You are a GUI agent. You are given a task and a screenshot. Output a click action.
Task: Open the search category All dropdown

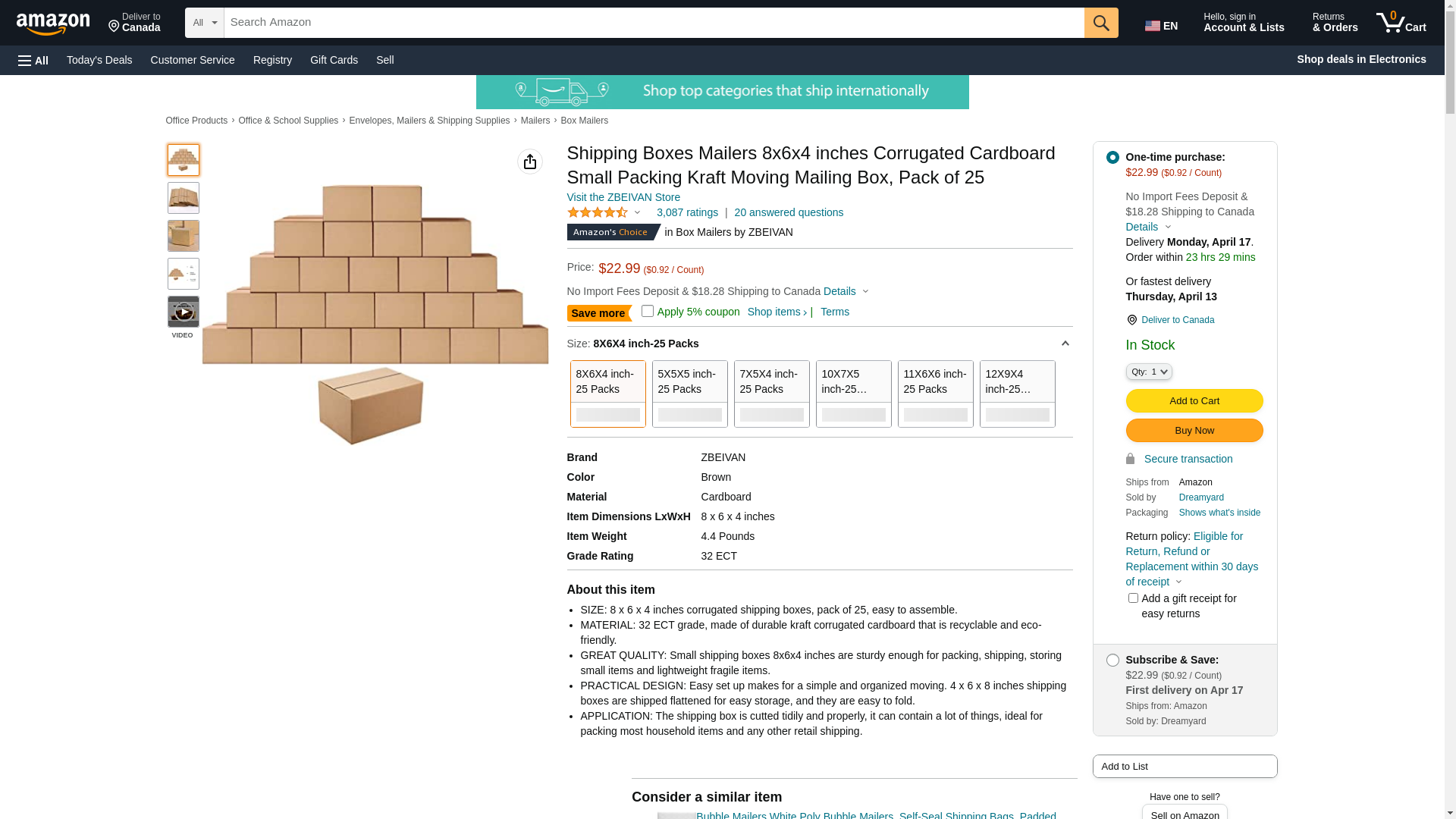point(205,23)
